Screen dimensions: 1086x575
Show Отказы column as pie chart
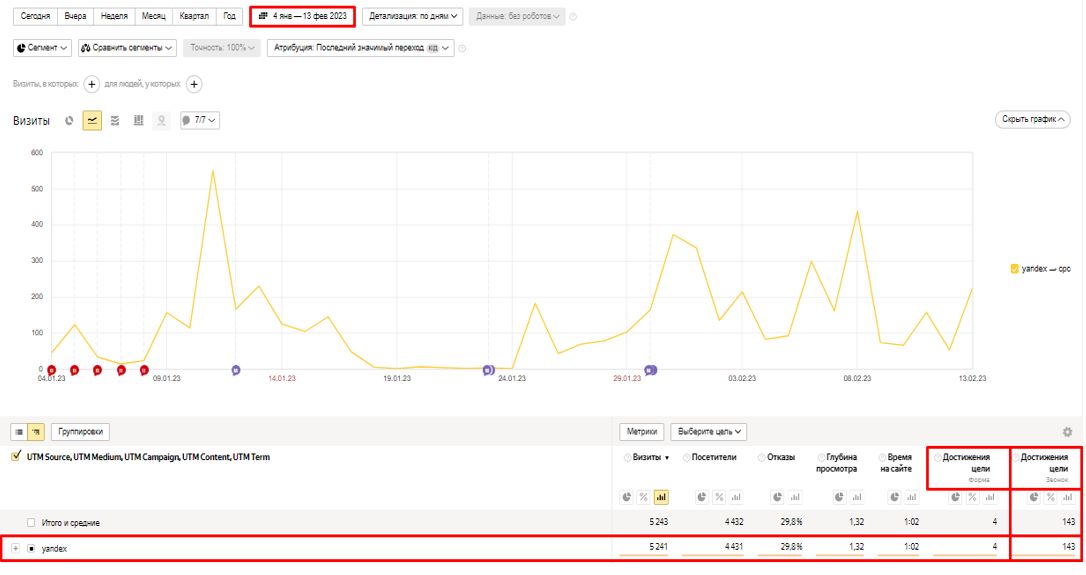click(x=777, y=497)
